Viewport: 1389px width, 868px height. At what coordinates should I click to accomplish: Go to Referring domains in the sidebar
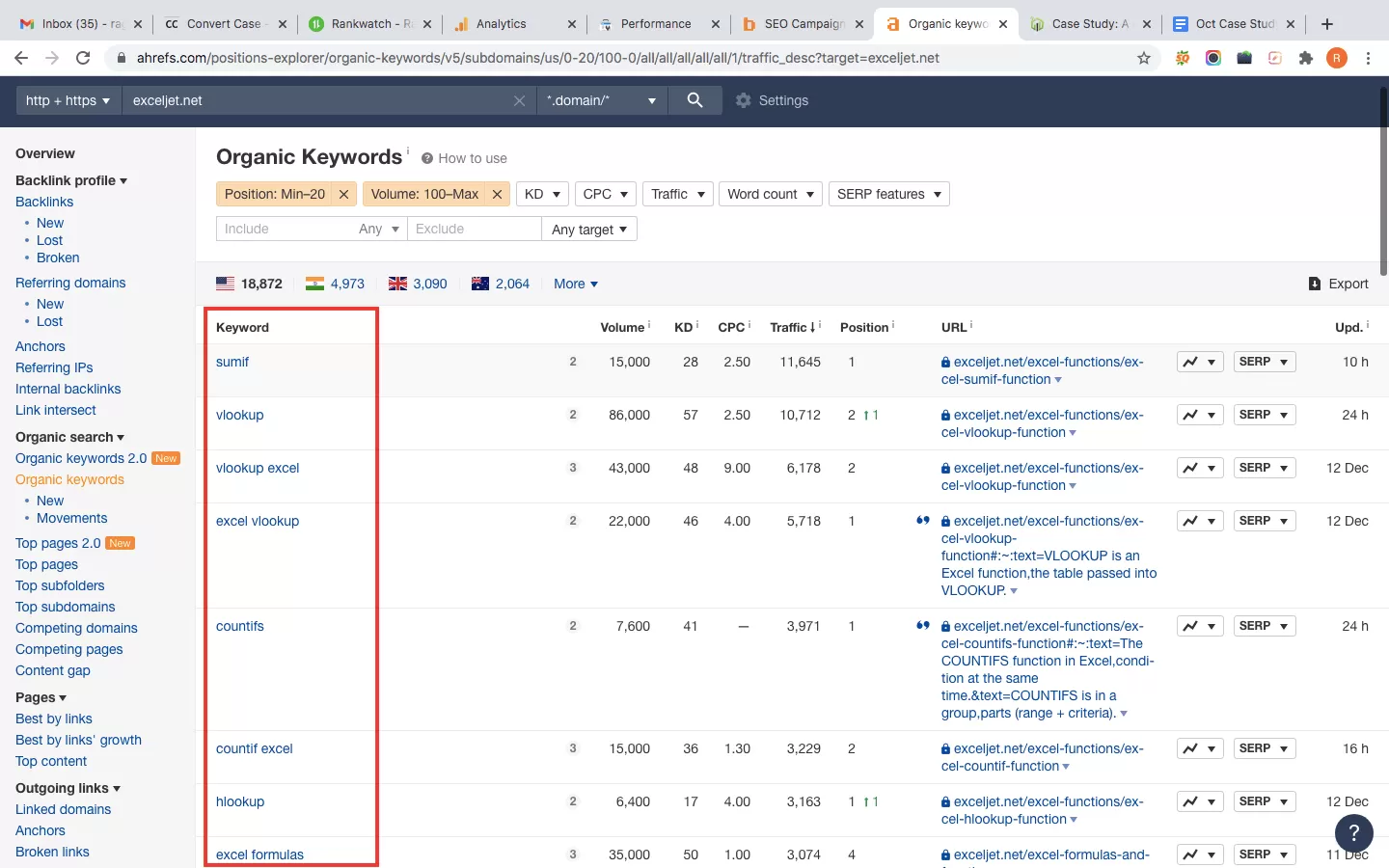[x=70, y=283]
